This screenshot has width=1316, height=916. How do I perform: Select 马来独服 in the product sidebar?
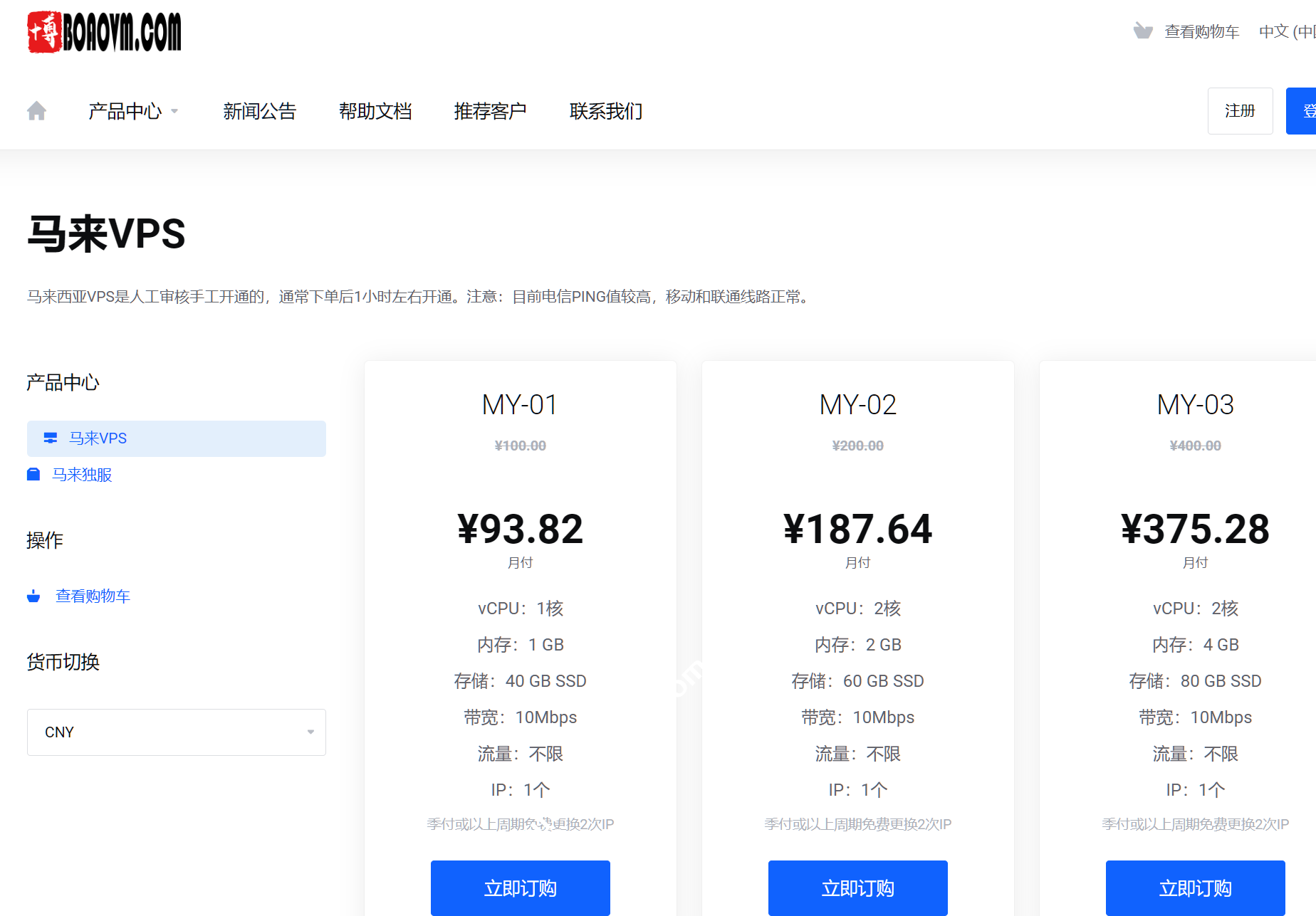pyautogui.click(x=83, y=474)
